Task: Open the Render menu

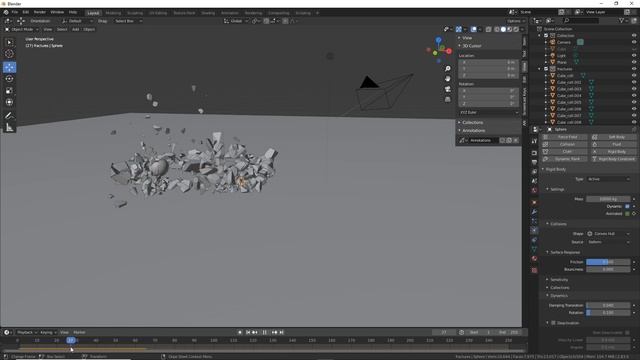Action: pyautogui.click(x=40, y=12)
